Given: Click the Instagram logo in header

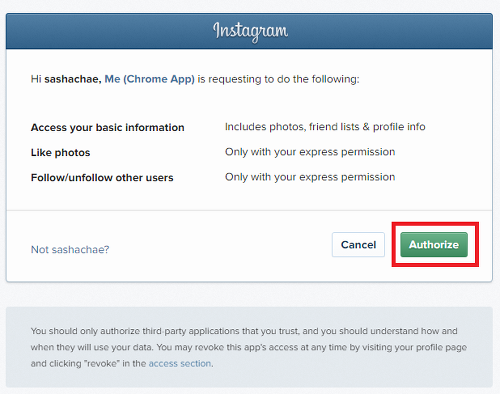Looking at the screenshot, I should pos(250,31).
